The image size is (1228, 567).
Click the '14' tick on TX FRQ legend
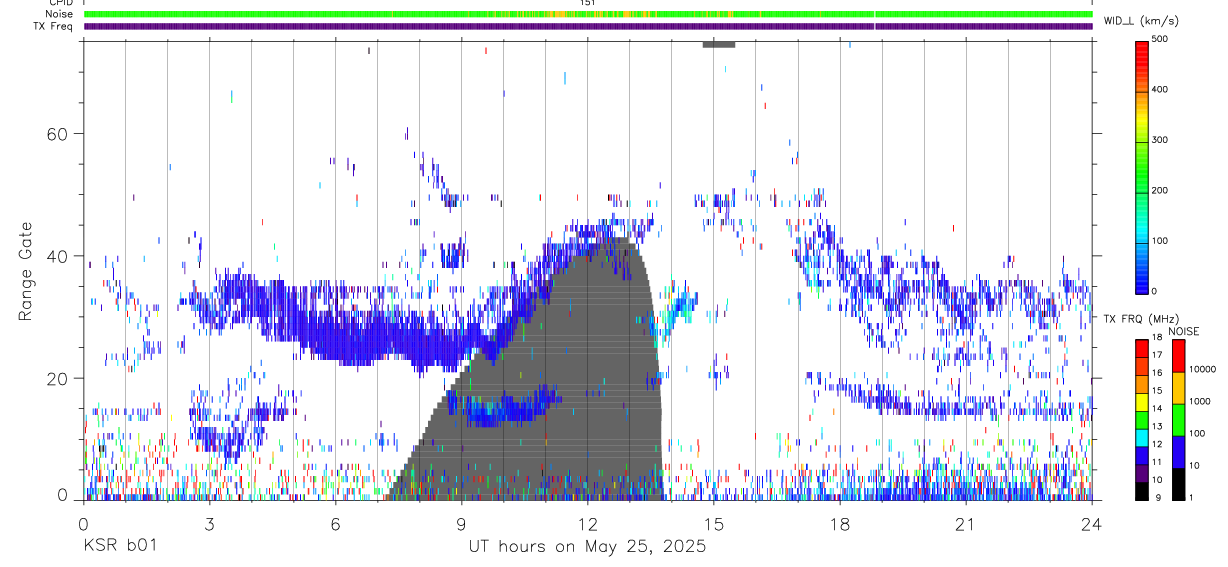click(x=1157, y=409)
